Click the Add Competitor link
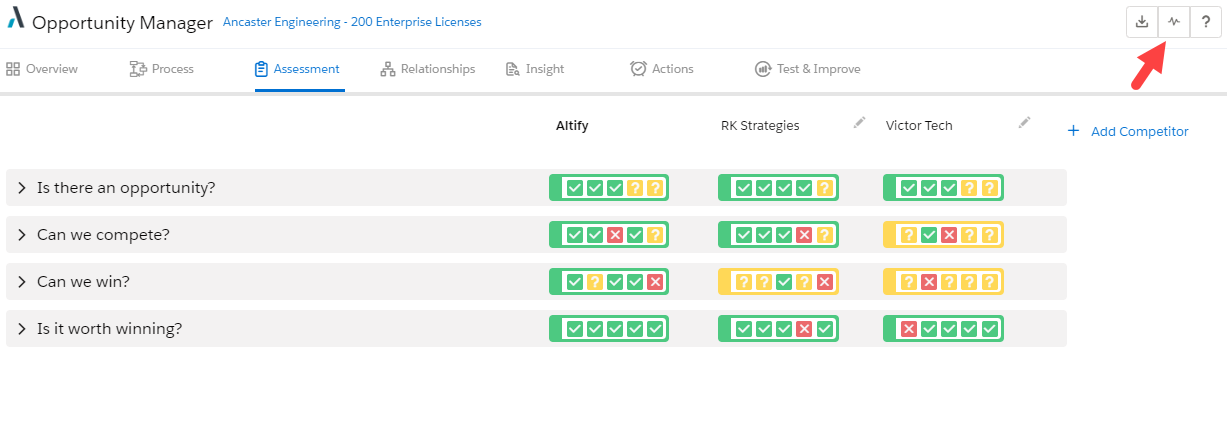Screen dimensions: 1227x444 point(1139,131)
